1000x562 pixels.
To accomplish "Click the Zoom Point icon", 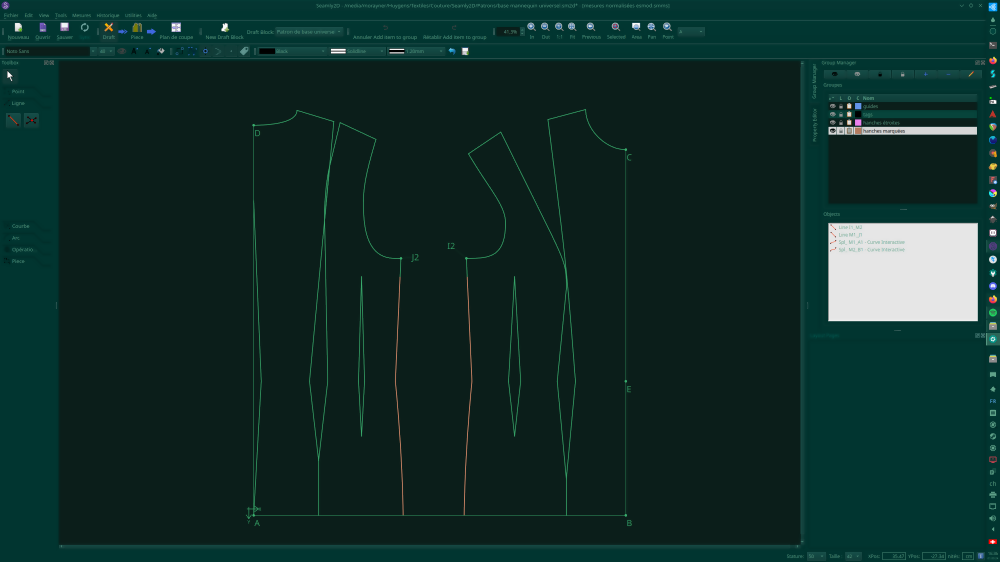I will [x=667, y=27].
